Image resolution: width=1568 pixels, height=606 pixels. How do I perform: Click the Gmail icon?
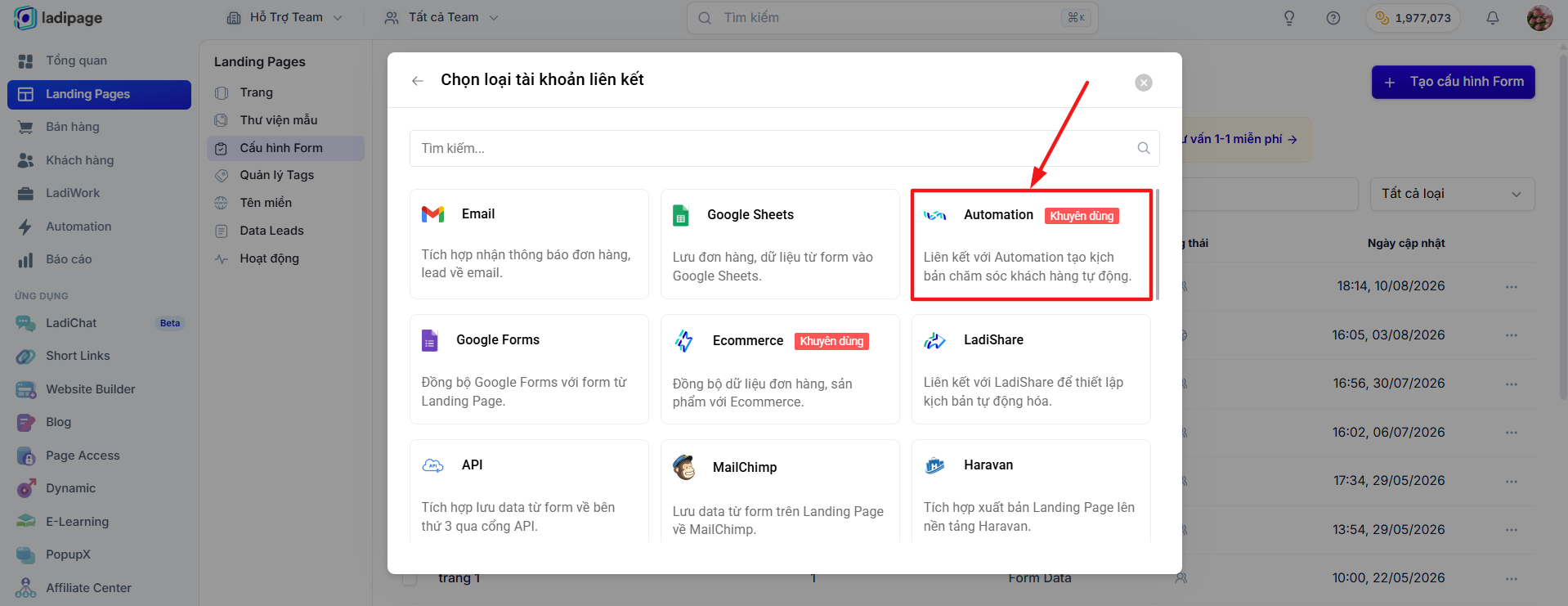tap(432, 214)
